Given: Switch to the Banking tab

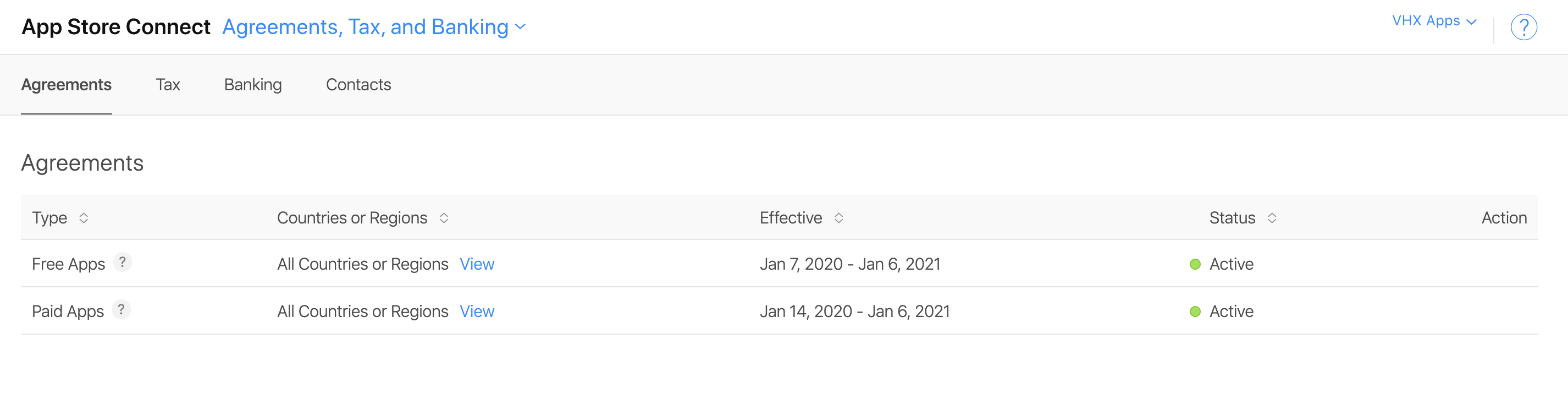Looking at the screenshot, I should coord(252,85).
